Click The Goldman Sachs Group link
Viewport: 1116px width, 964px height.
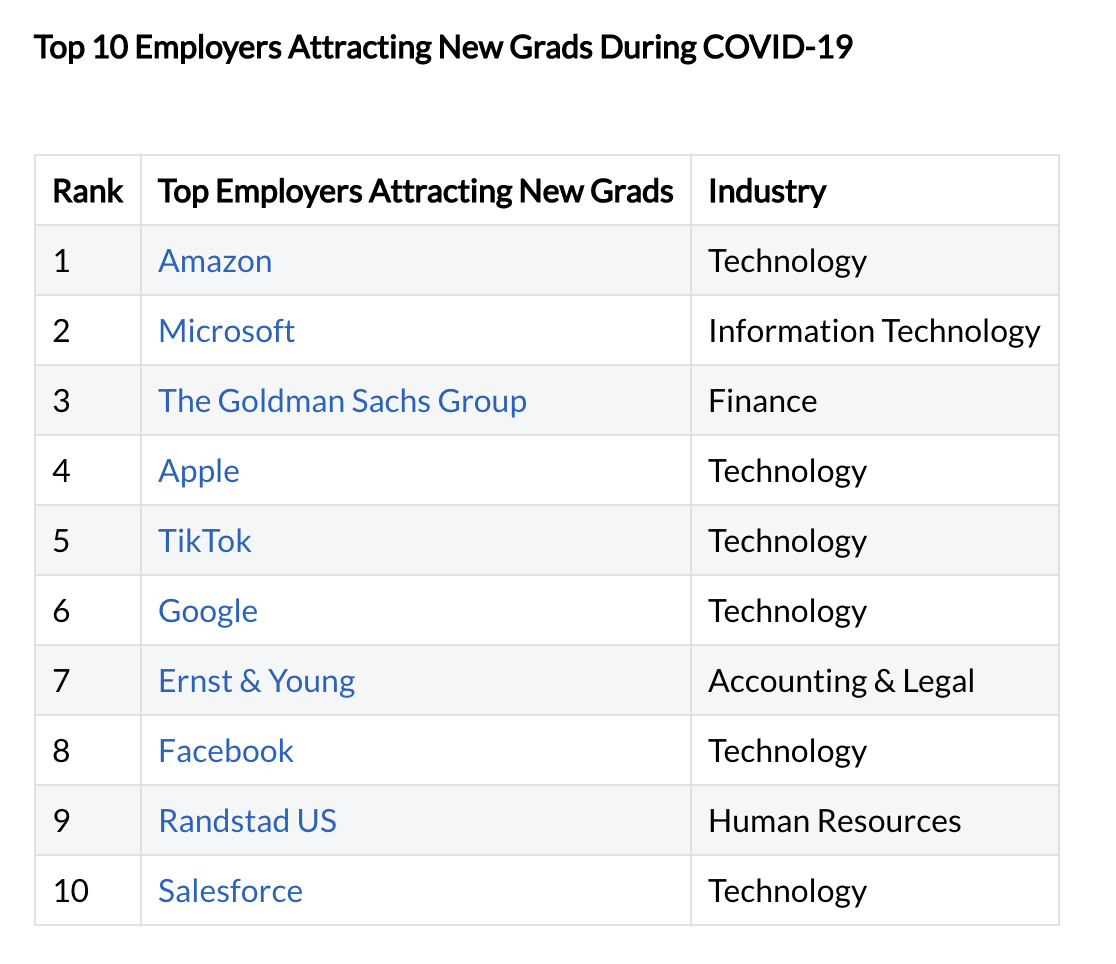[x=342, y=401]
